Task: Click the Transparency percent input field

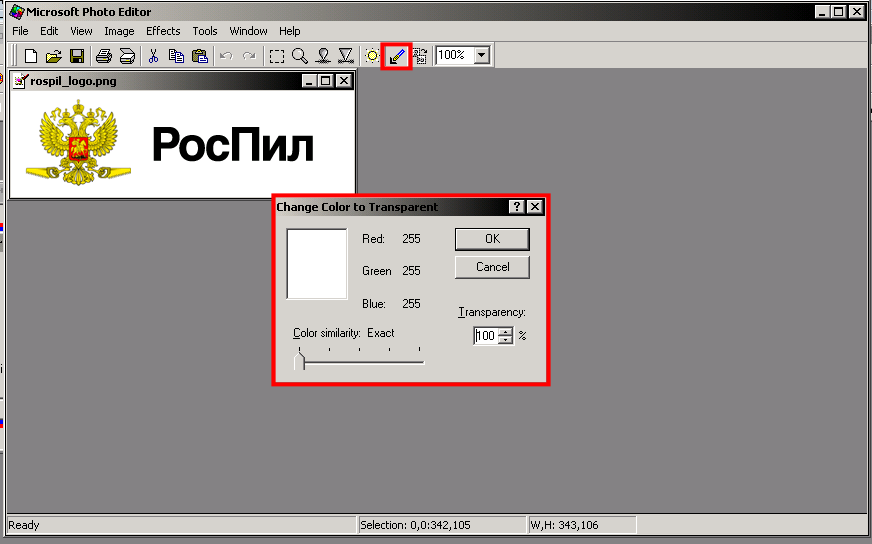Action: click(x=485, y=336)
